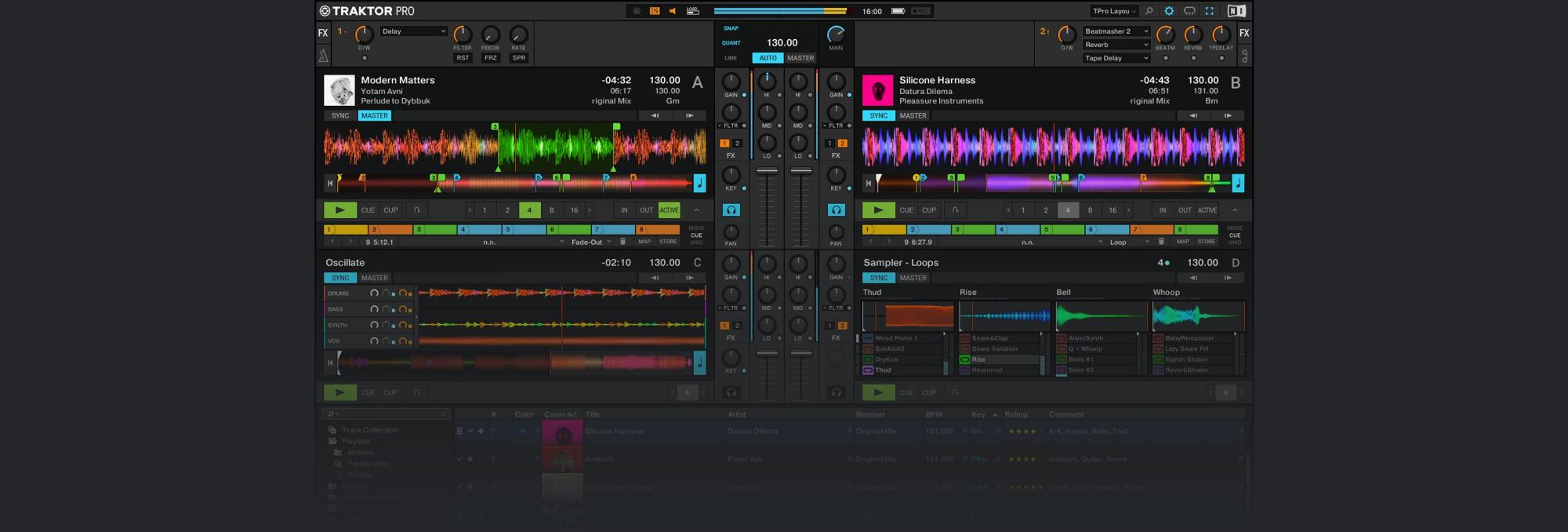Adjust Deck B channel volume fader
Image resolution: width=1568 pixels, height=532 pixels.
tap(800, 171)
